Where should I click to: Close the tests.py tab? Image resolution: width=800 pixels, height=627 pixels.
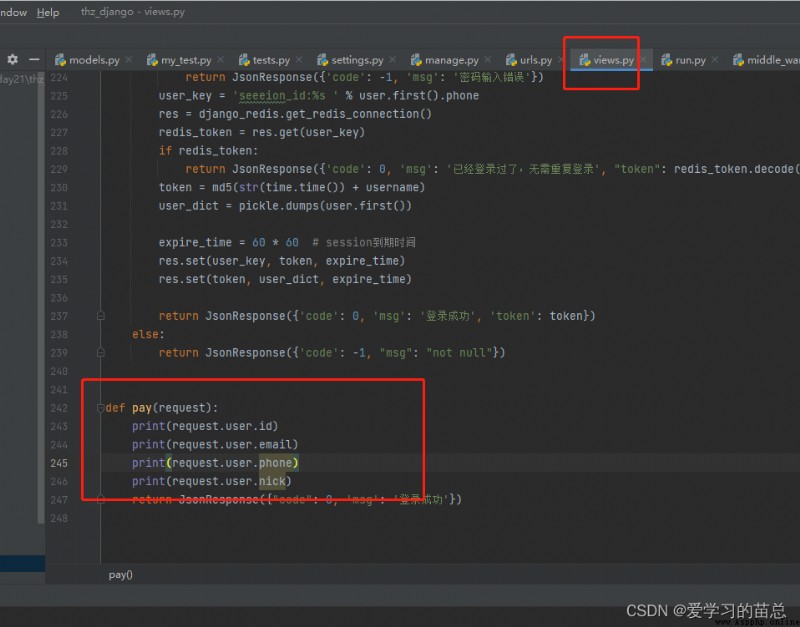[299, 60]
